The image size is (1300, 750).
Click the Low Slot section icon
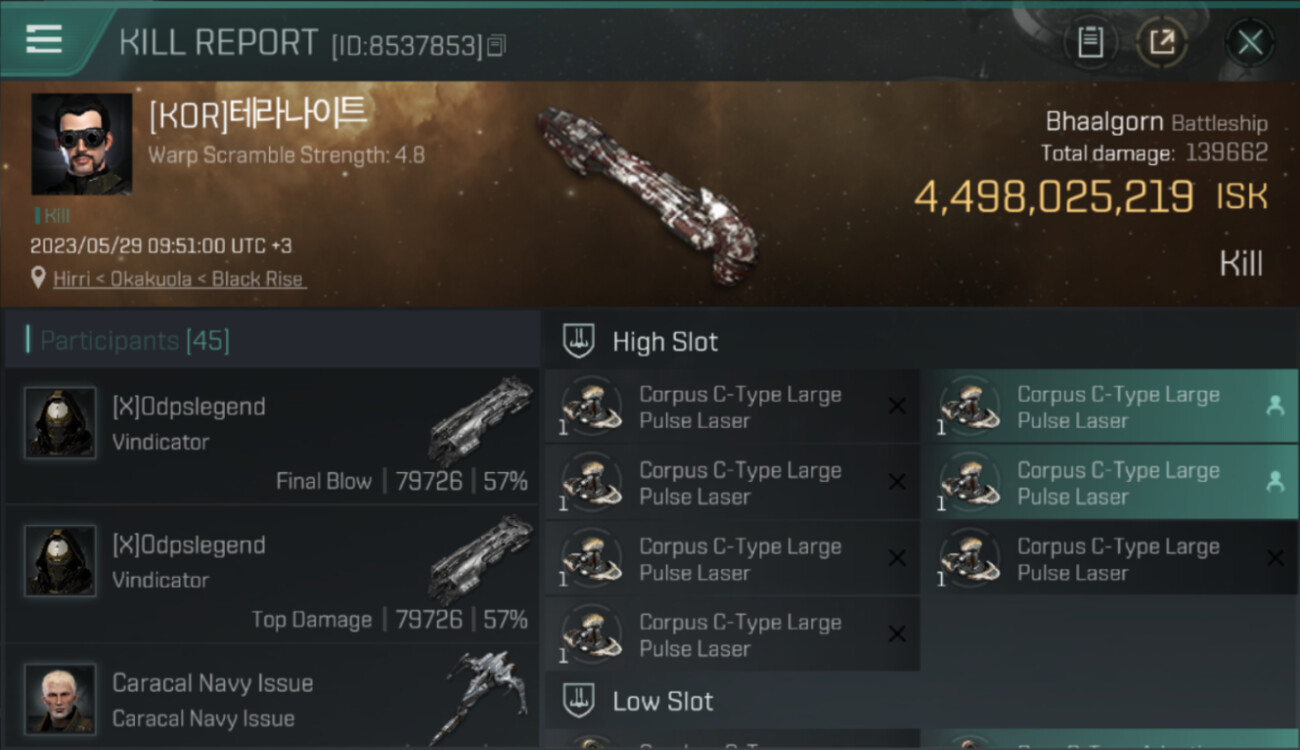click(x=580, y=700)
